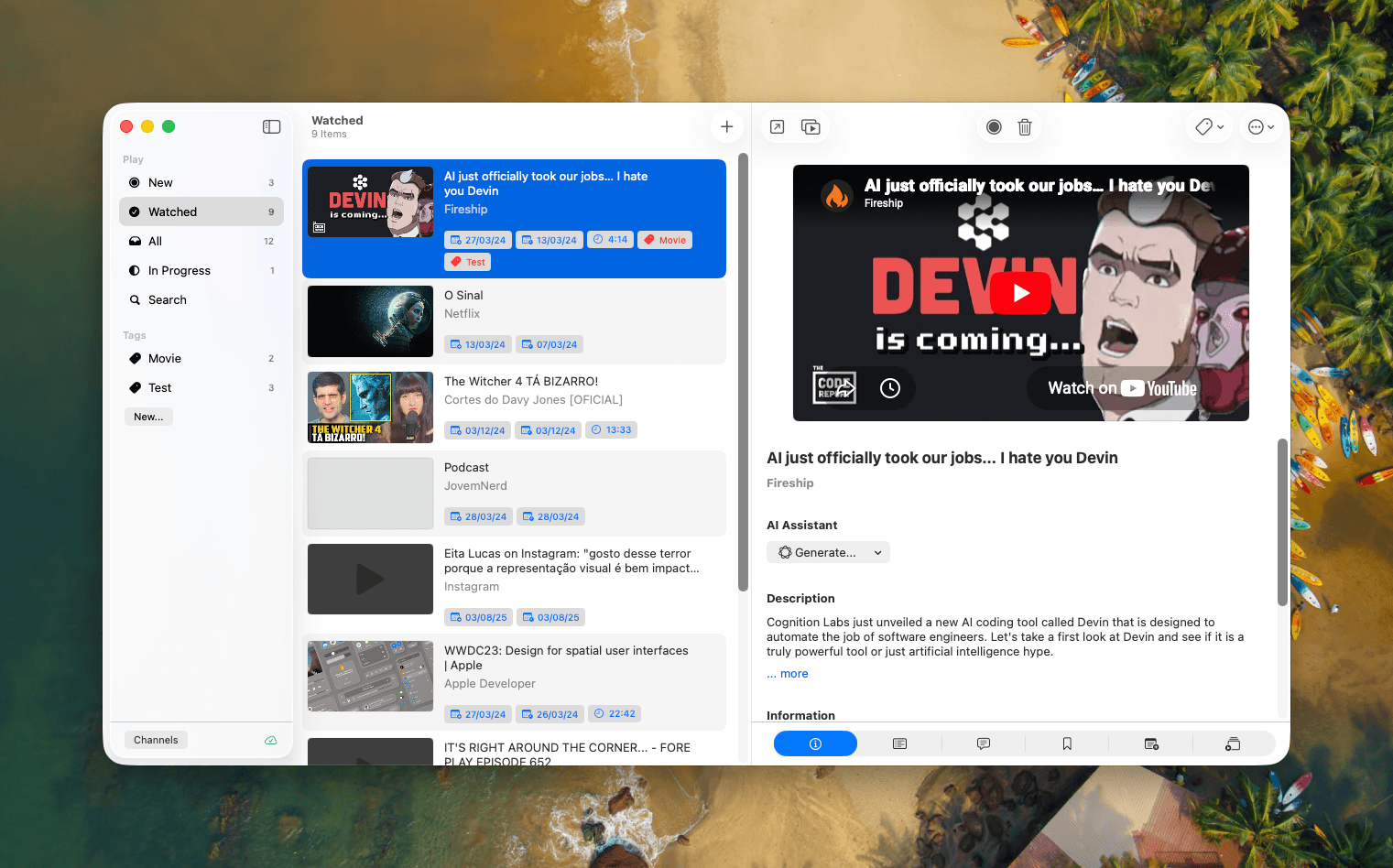Select The Witcher 4 TÁ BIZARRO item
This screenshot has height=868, width=1393.
pos(514,407)
